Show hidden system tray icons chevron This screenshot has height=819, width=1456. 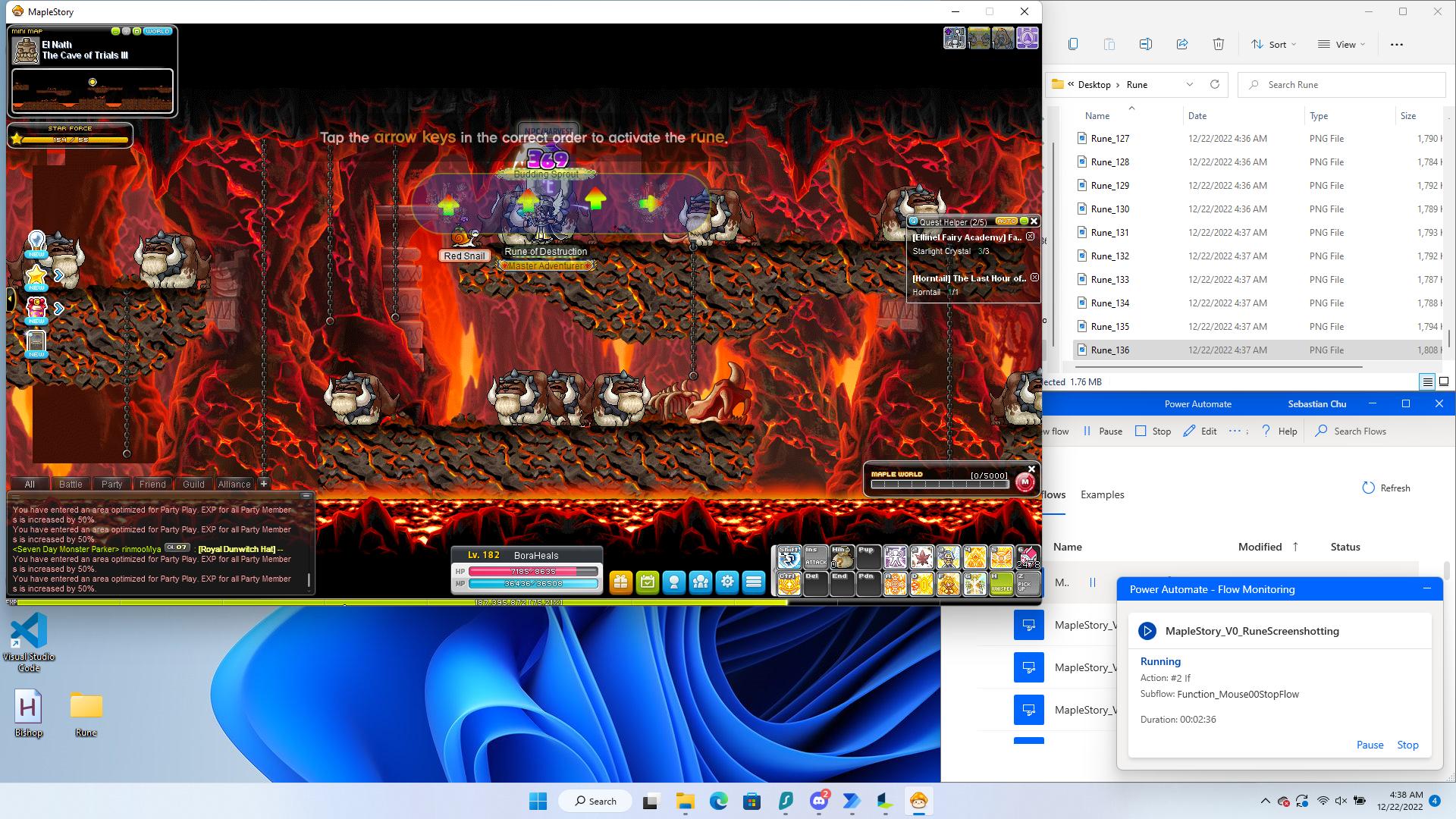point(1265,801)
